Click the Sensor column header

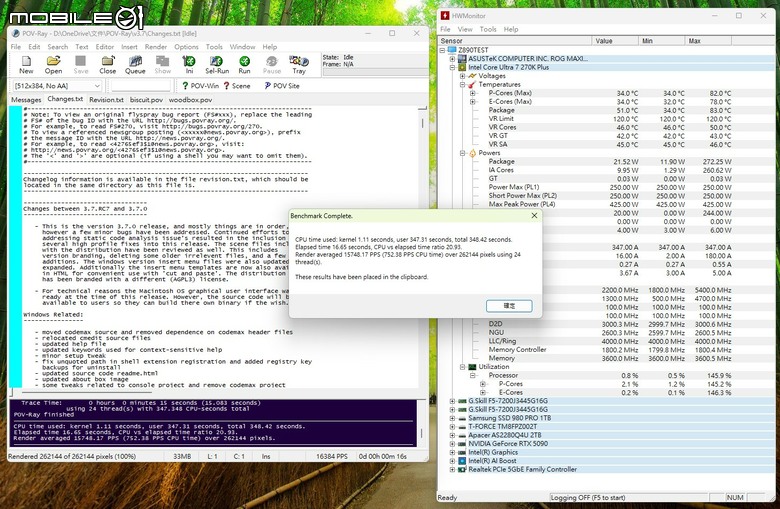tap(515, 41)
